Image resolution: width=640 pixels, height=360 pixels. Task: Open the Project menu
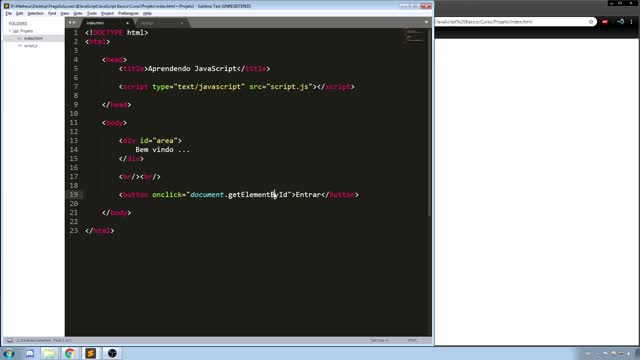(107, 13)
